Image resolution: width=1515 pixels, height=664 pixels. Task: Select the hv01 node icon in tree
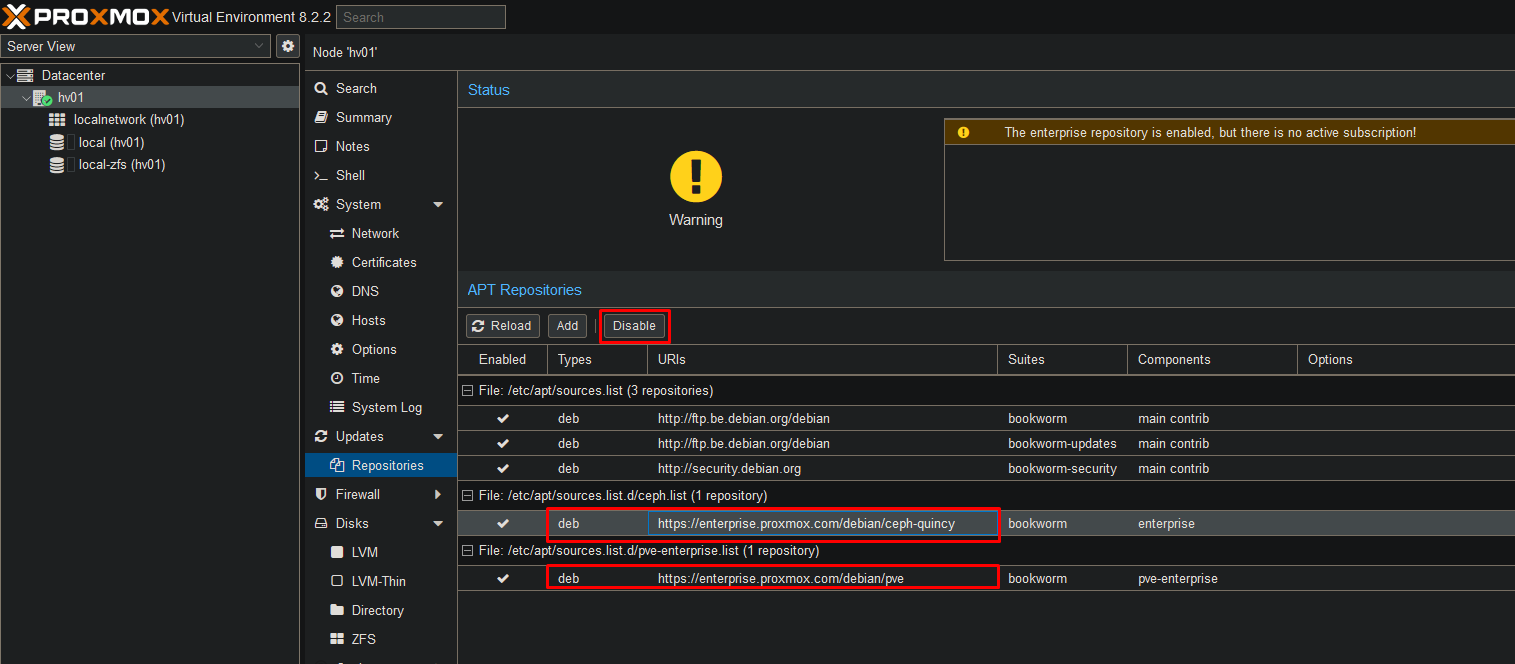click(x=42, y=98)
